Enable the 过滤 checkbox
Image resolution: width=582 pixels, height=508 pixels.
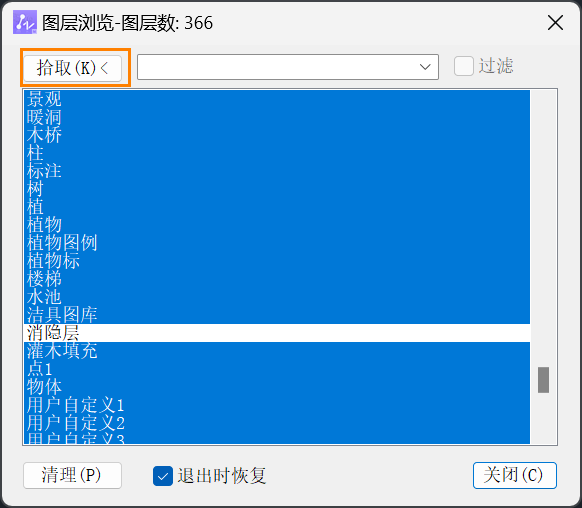464,66
